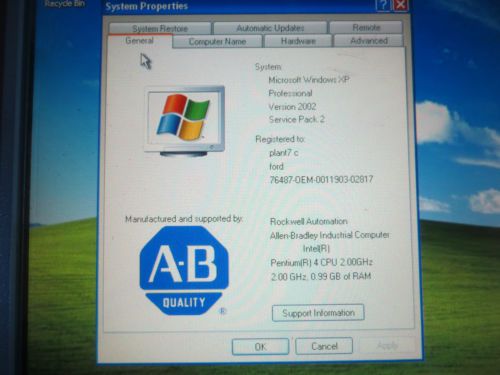The width and height of the screenshot is (500, 375).
Task: Go to the Computer Name tab
Action: [217, 42]
